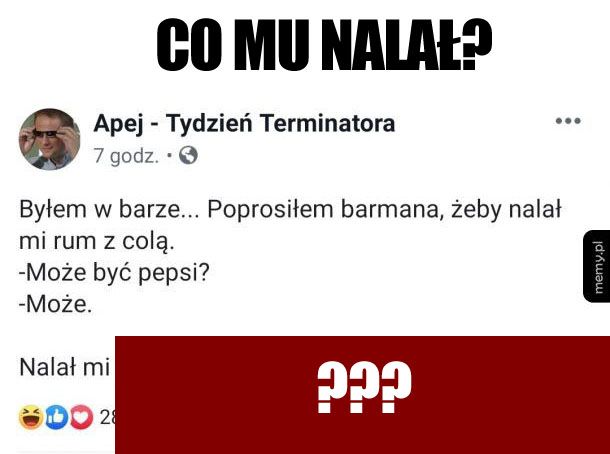610x454 pixels.
Task: Click the Nalał mi text
Action: click(65, 367)
